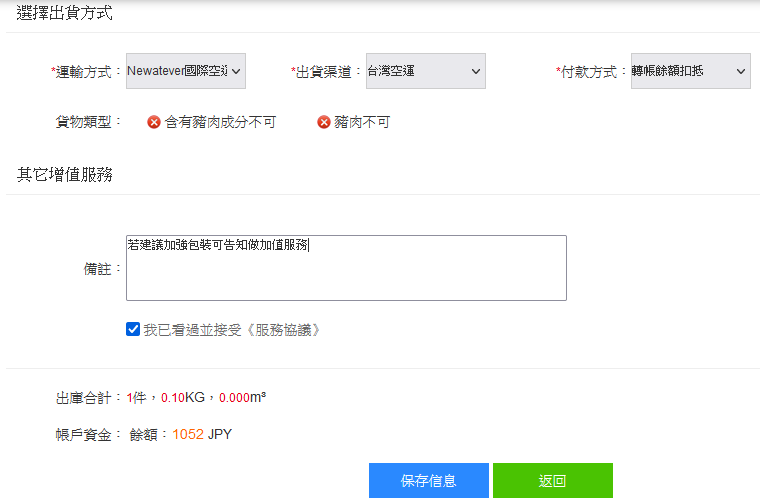Click inside the 備註 remarks text box
This screenshot has height=504, width=760.
pos(346,268)
